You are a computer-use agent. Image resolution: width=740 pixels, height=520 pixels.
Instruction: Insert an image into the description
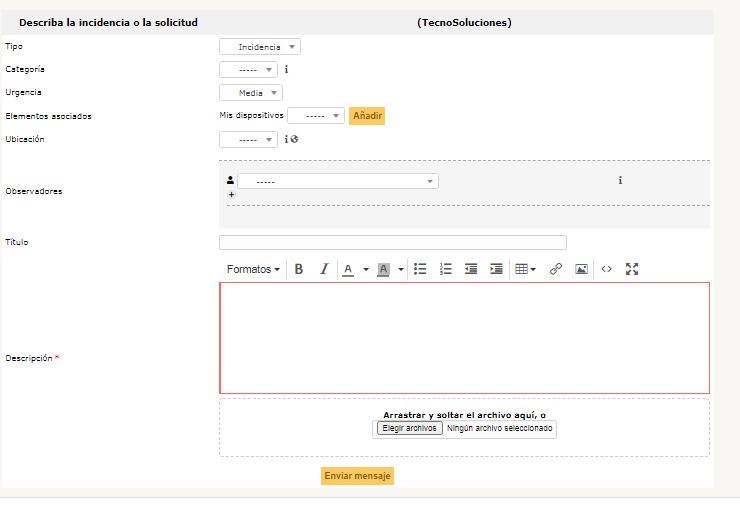(581, 269)
